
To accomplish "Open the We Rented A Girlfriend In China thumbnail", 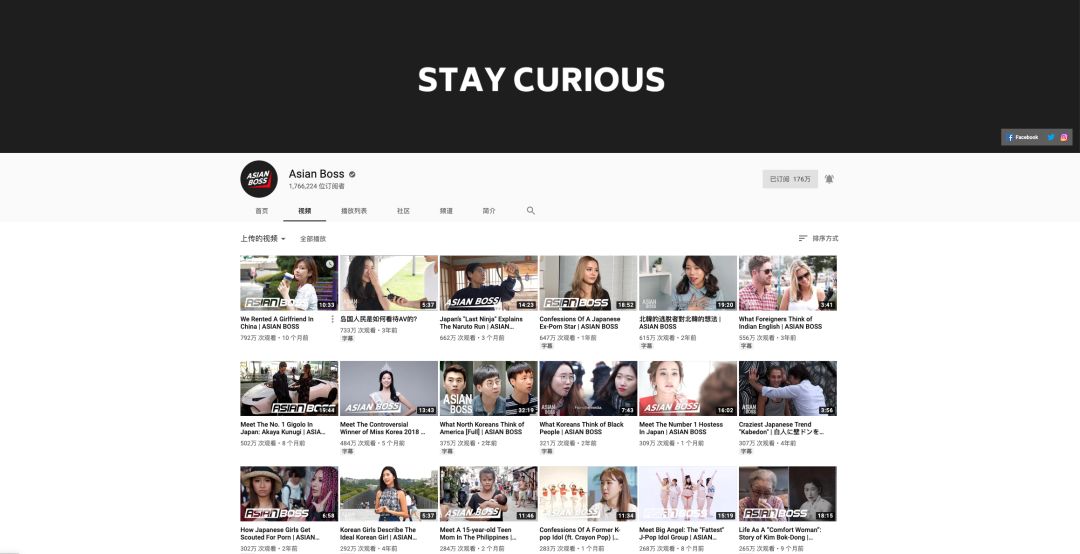I will (289, 283).
